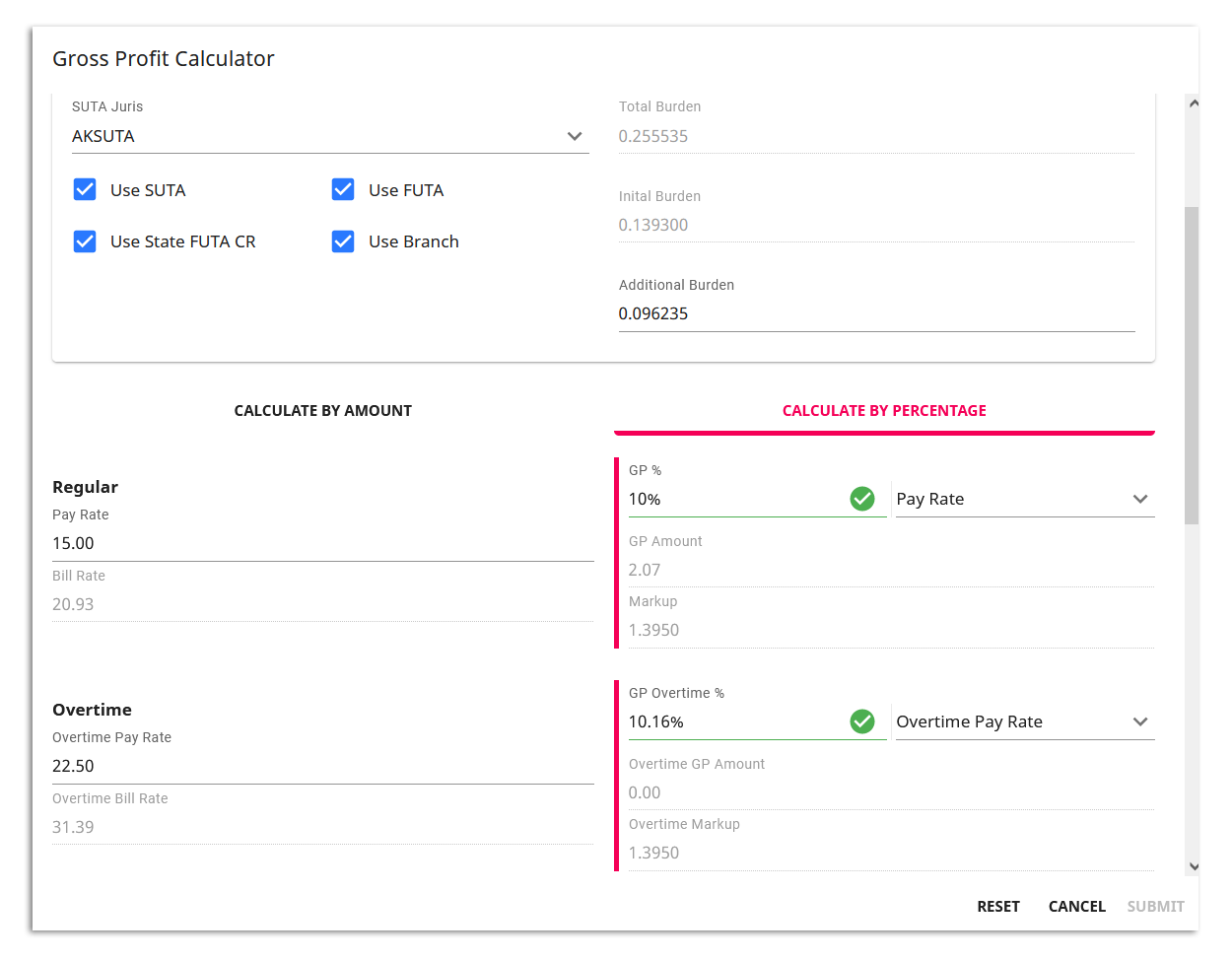Click the Overtime Markup value
The height and width of the screenshot is (961, 1232).
(653, 853)
